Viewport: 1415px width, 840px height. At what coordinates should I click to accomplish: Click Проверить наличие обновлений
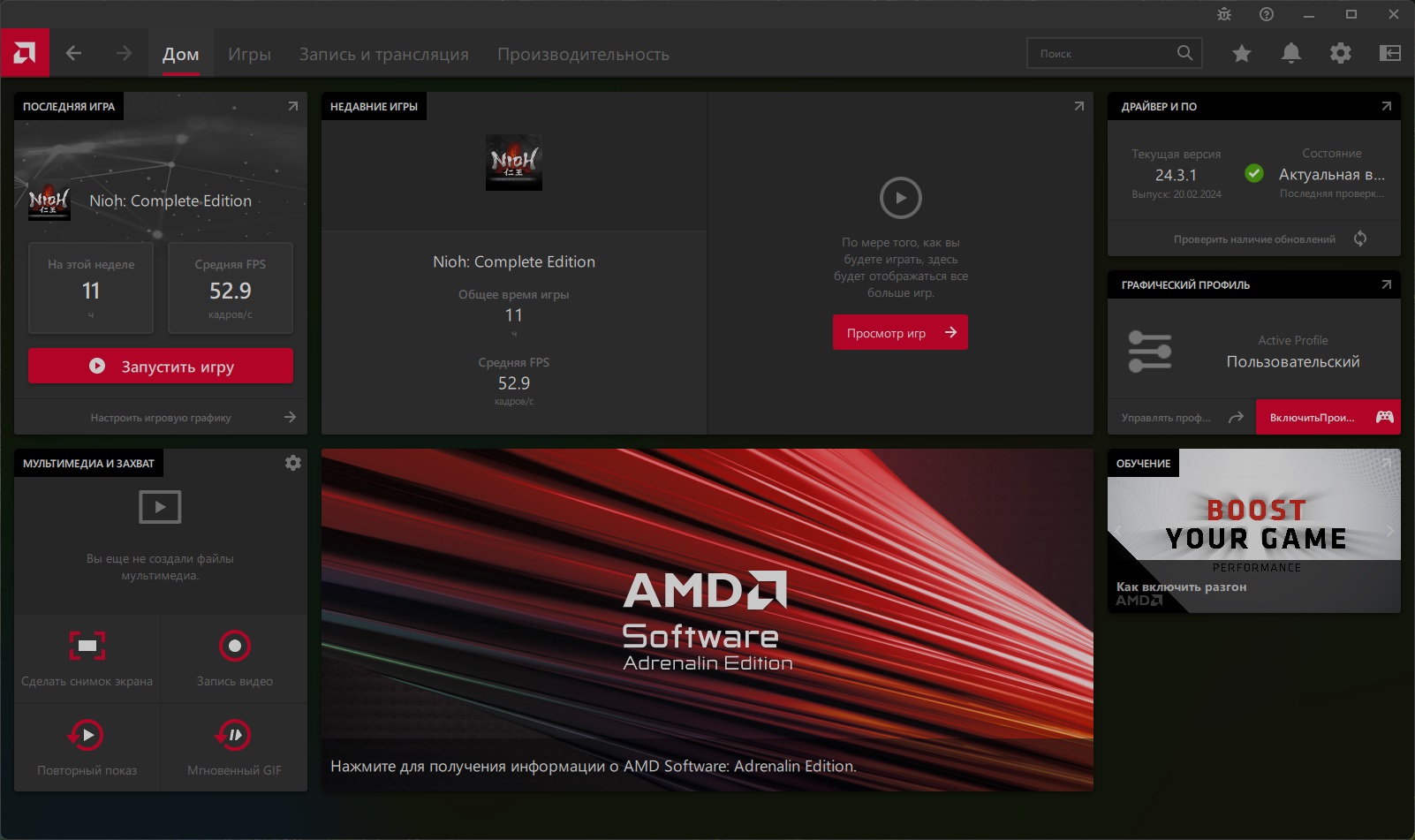(1254, 239)
